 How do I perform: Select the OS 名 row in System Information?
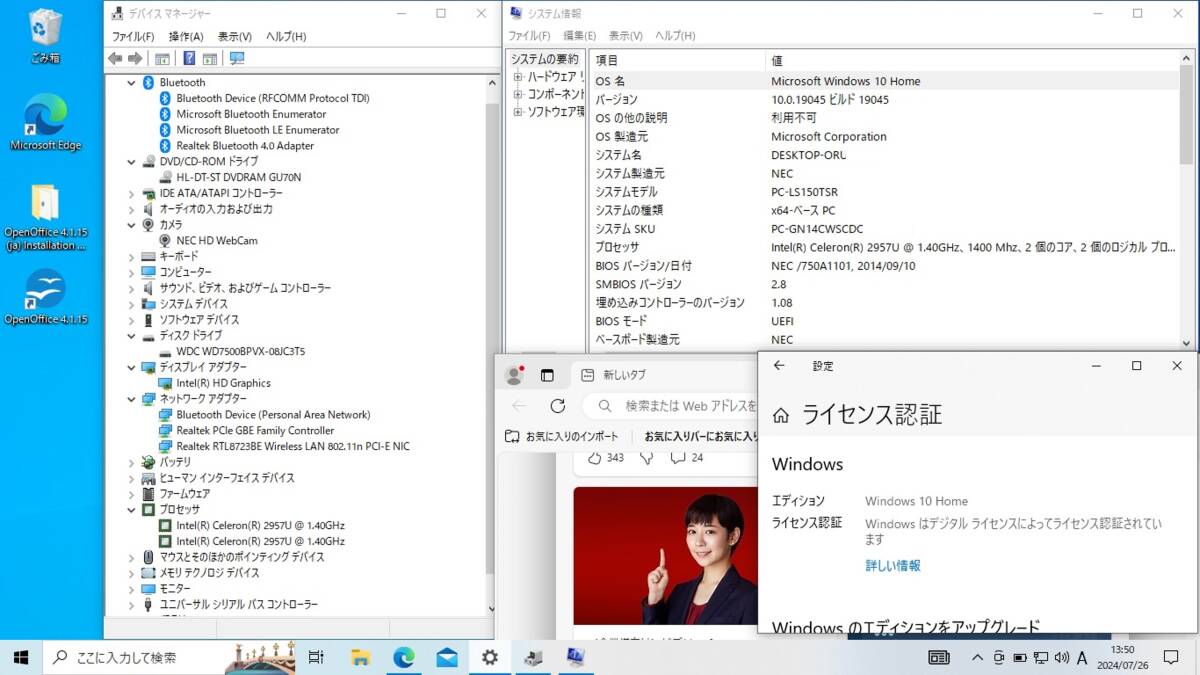(x=884, y=81)
